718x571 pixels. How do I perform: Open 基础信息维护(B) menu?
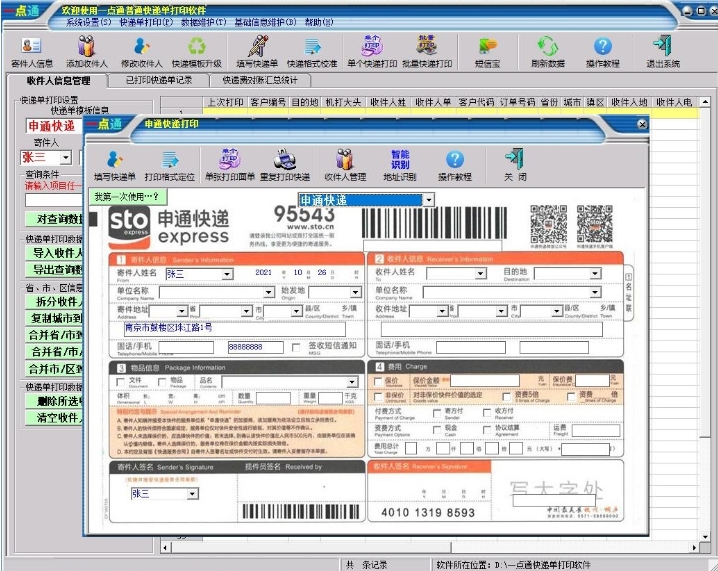[x=266, y=22]
